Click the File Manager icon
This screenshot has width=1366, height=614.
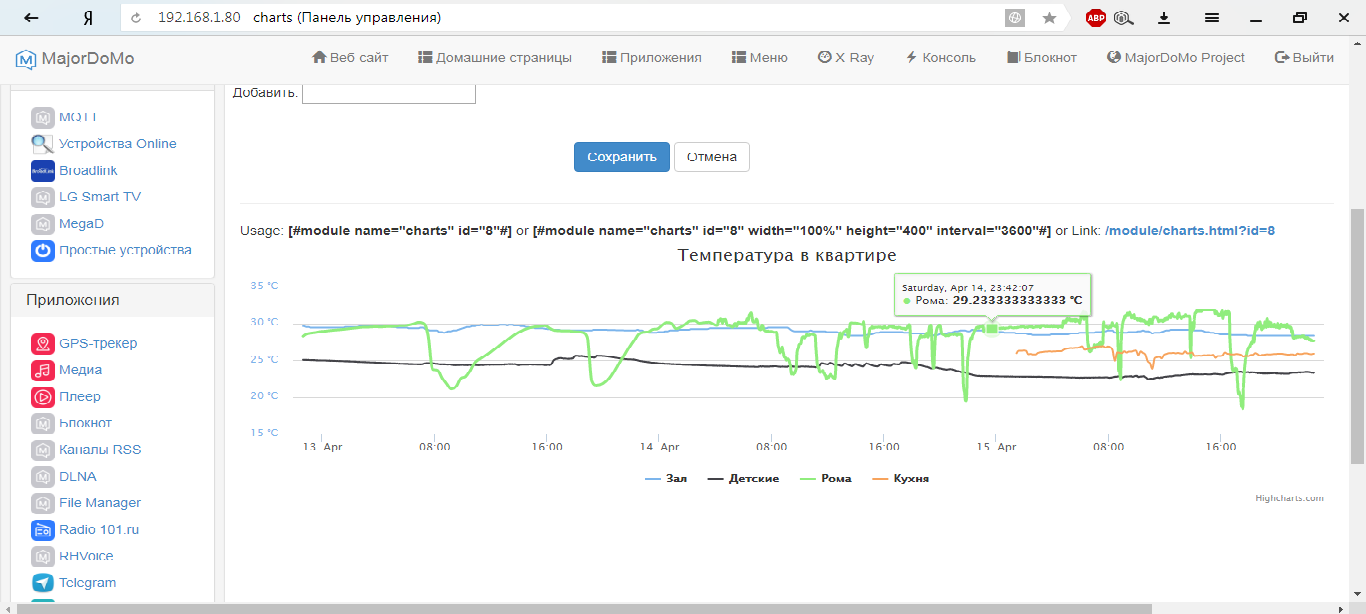(43, 503)
